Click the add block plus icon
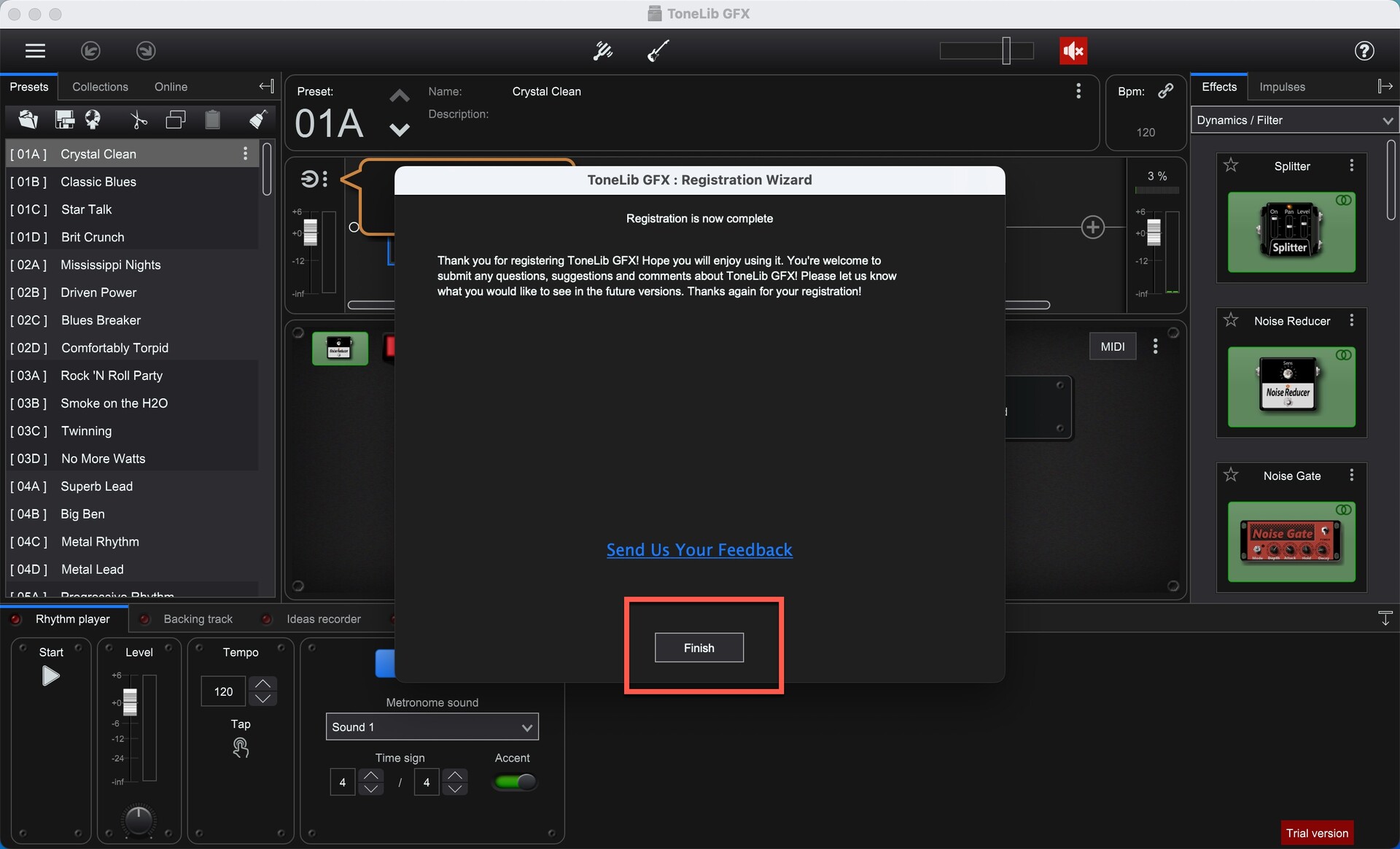The height and width of the screenshot is (849, 1400). click(x=1092, y=227)
